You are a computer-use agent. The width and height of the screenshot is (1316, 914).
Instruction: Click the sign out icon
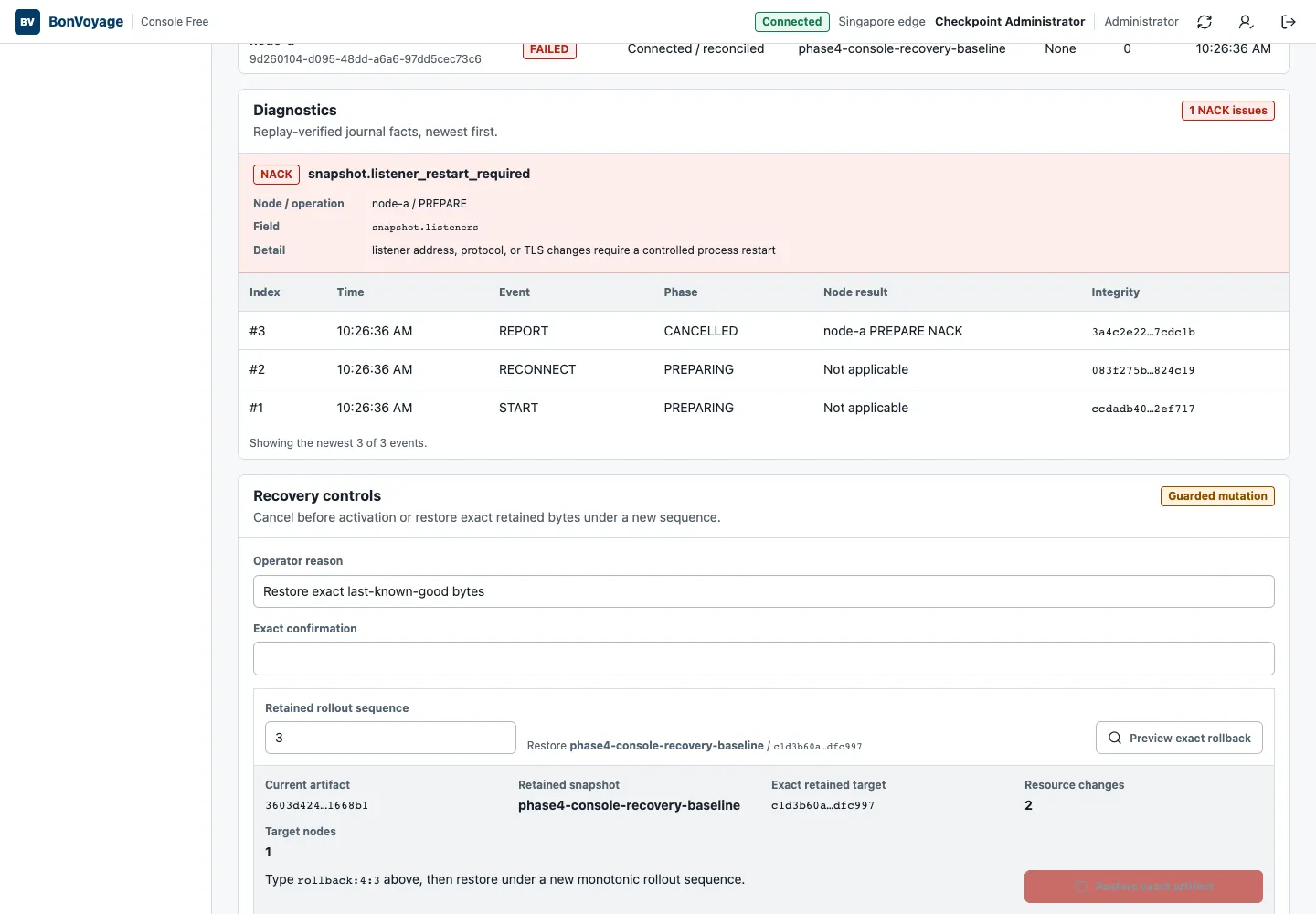click(x=1289, y=22)
